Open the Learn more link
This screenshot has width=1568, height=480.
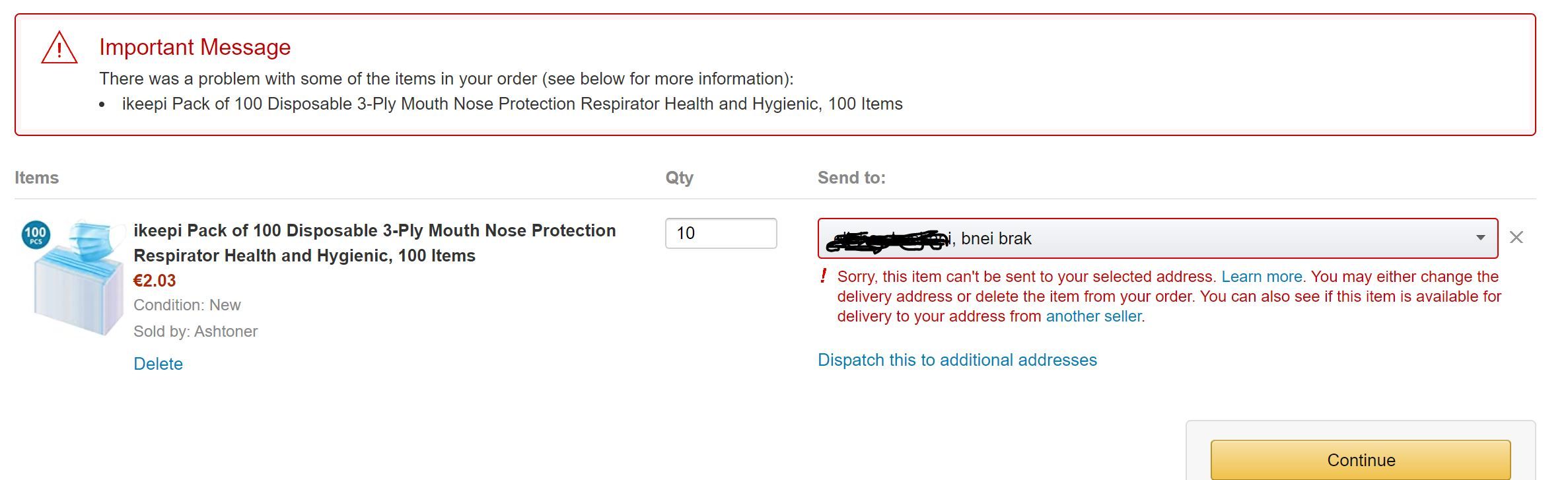pyautogui.click(x=1262, y=277)
